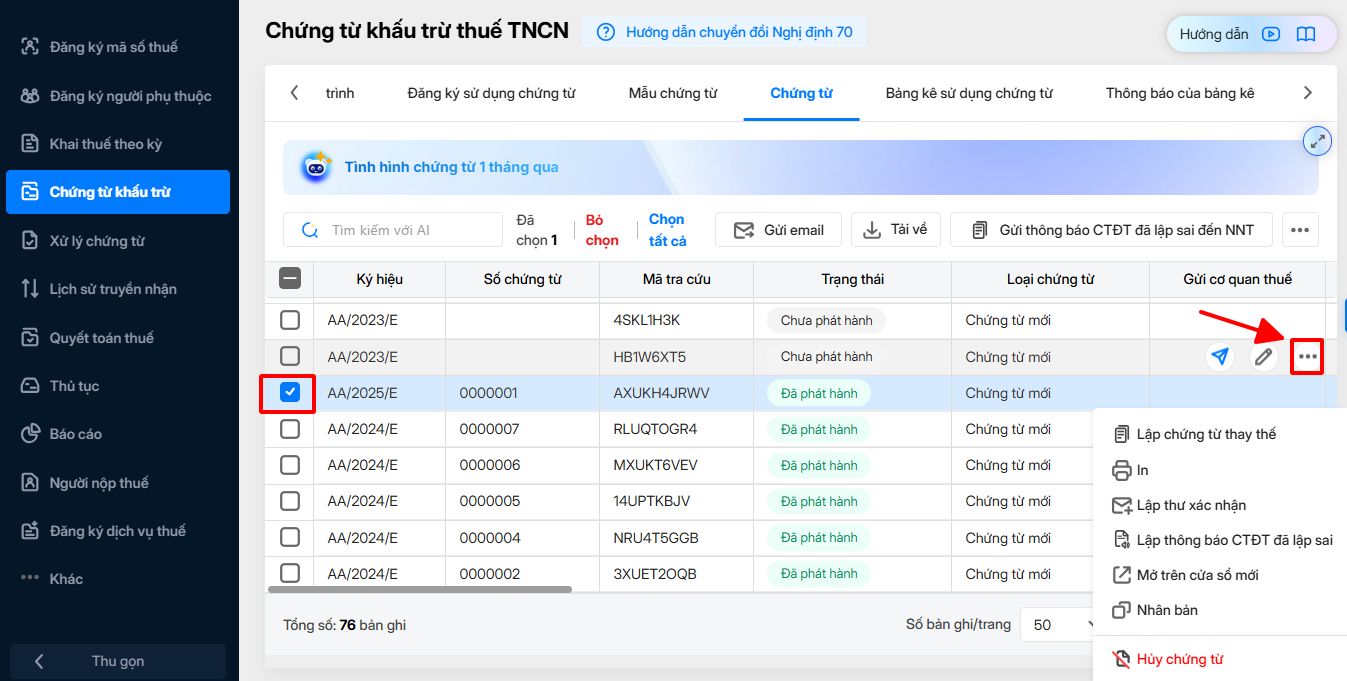The height and width of the screenshot is (681, 1347).
Task: Click the fullscreen expand arrows icon
Action: click(1318, 142)
